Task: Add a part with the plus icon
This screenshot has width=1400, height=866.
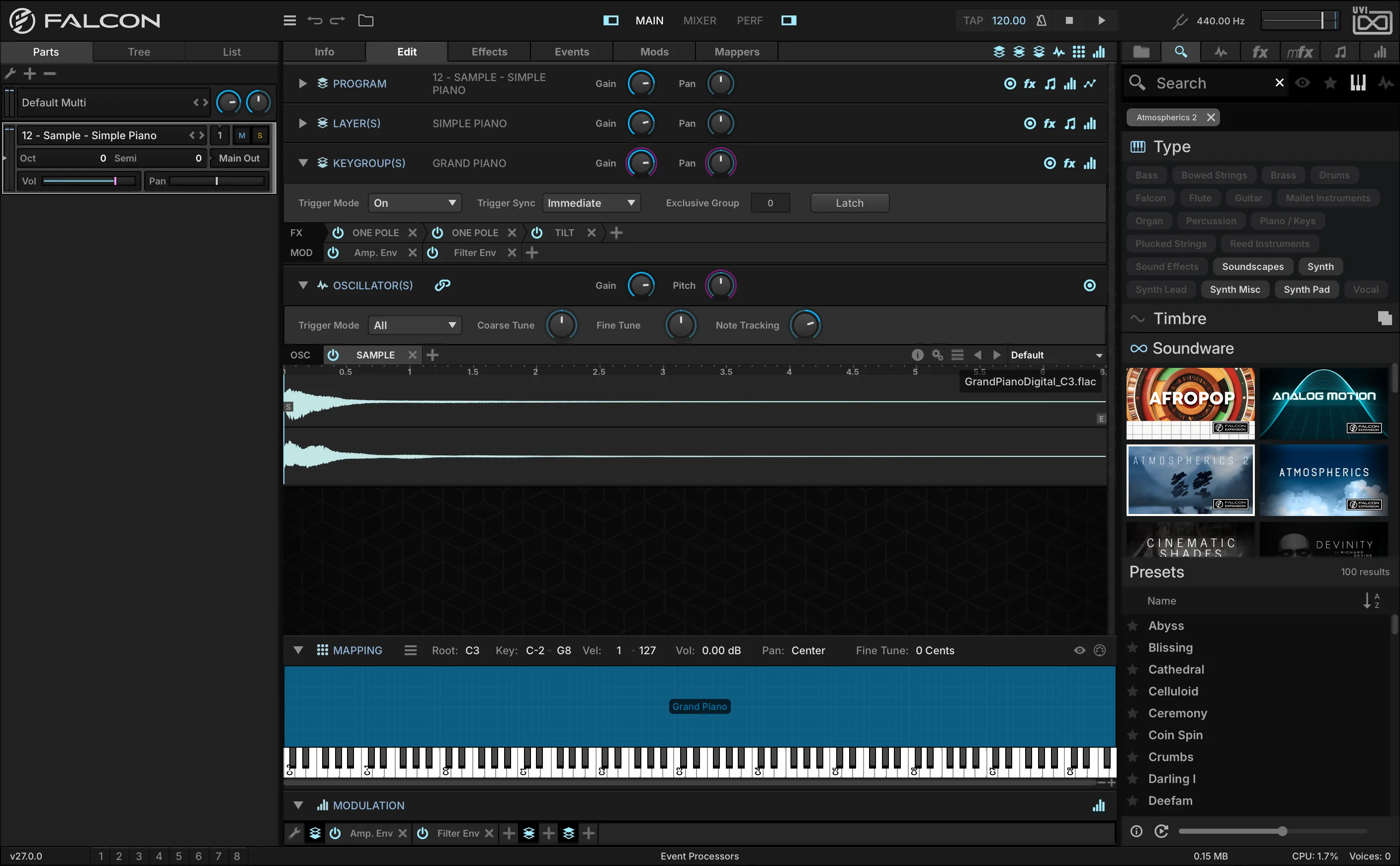Action: coord(30,73)
